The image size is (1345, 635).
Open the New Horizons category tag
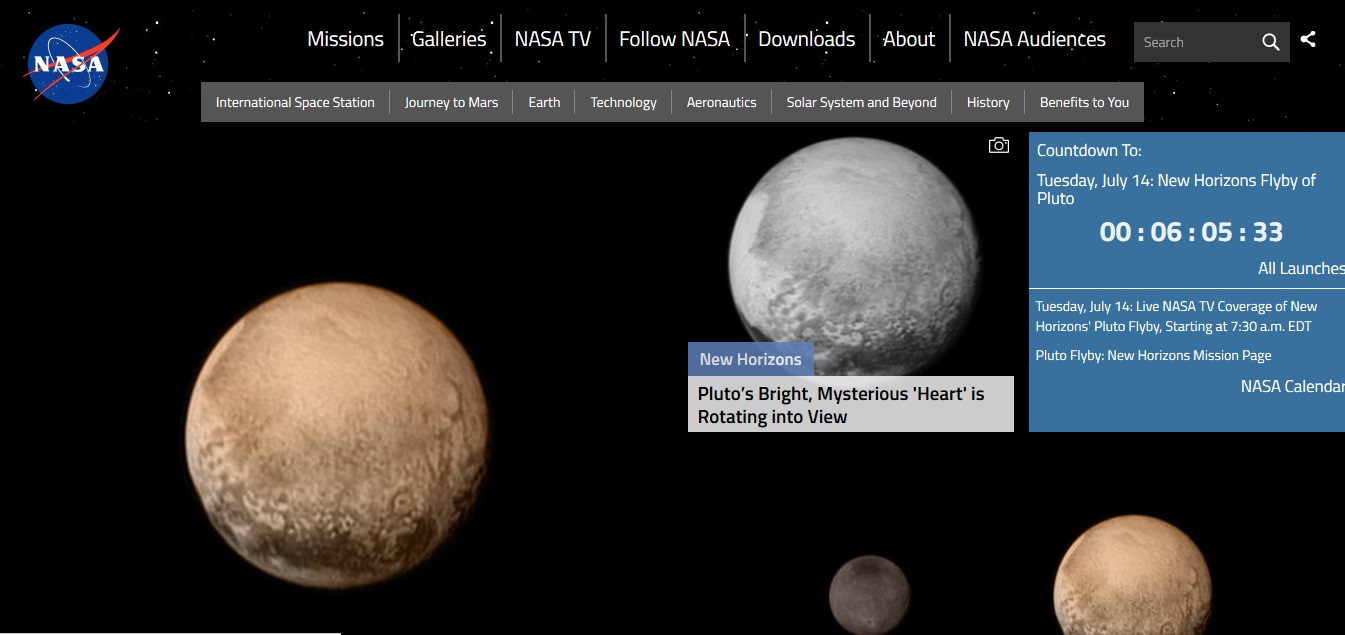[750, 359]
